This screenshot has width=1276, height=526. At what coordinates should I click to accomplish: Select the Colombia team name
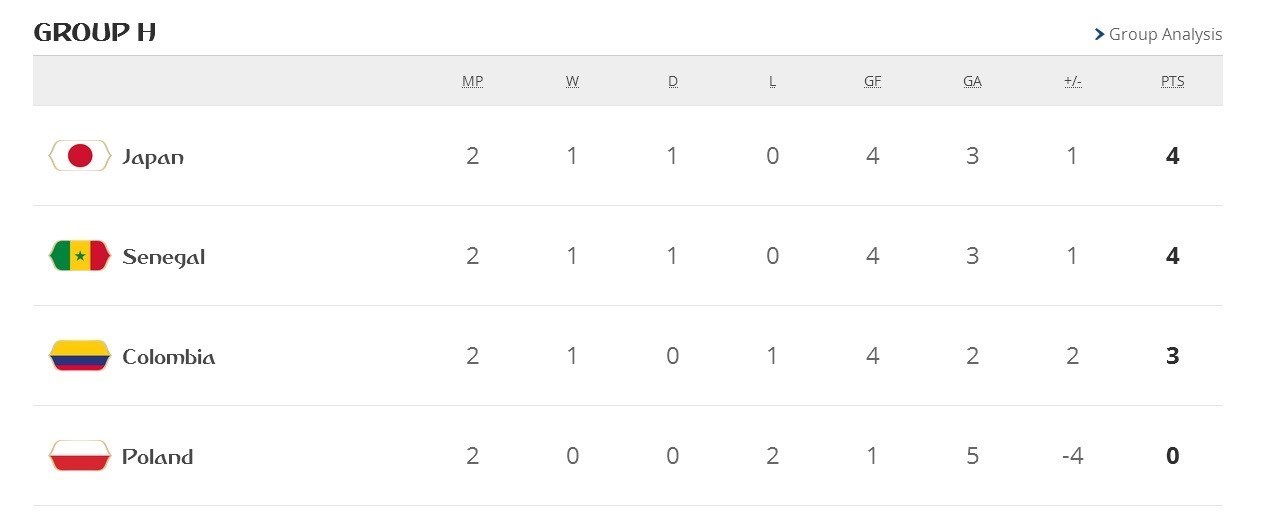[x=168, y=357]
